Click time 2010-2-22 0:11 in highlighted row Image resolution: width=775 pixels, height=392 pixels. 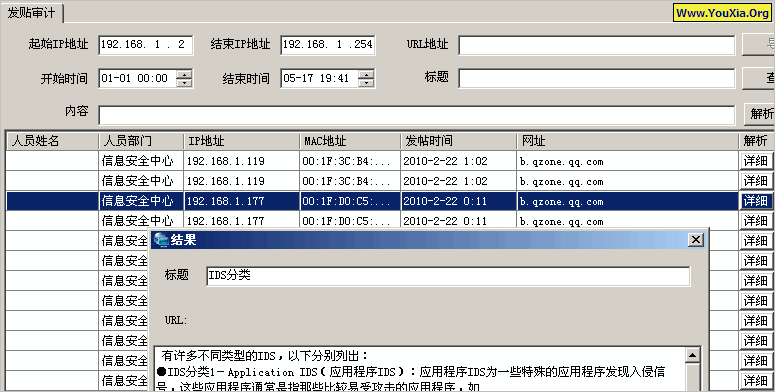[445, 201]
